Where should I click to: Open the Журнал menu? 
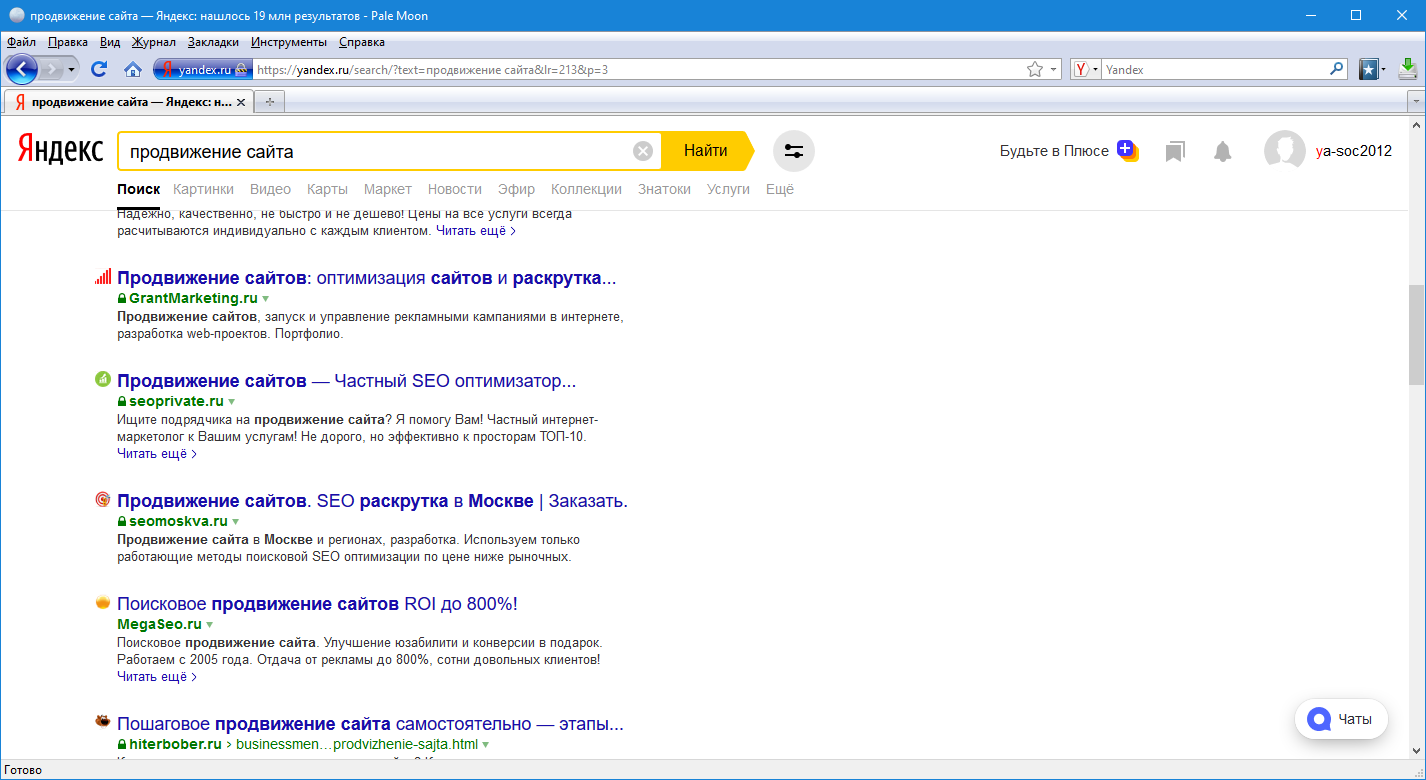point(153,42)
